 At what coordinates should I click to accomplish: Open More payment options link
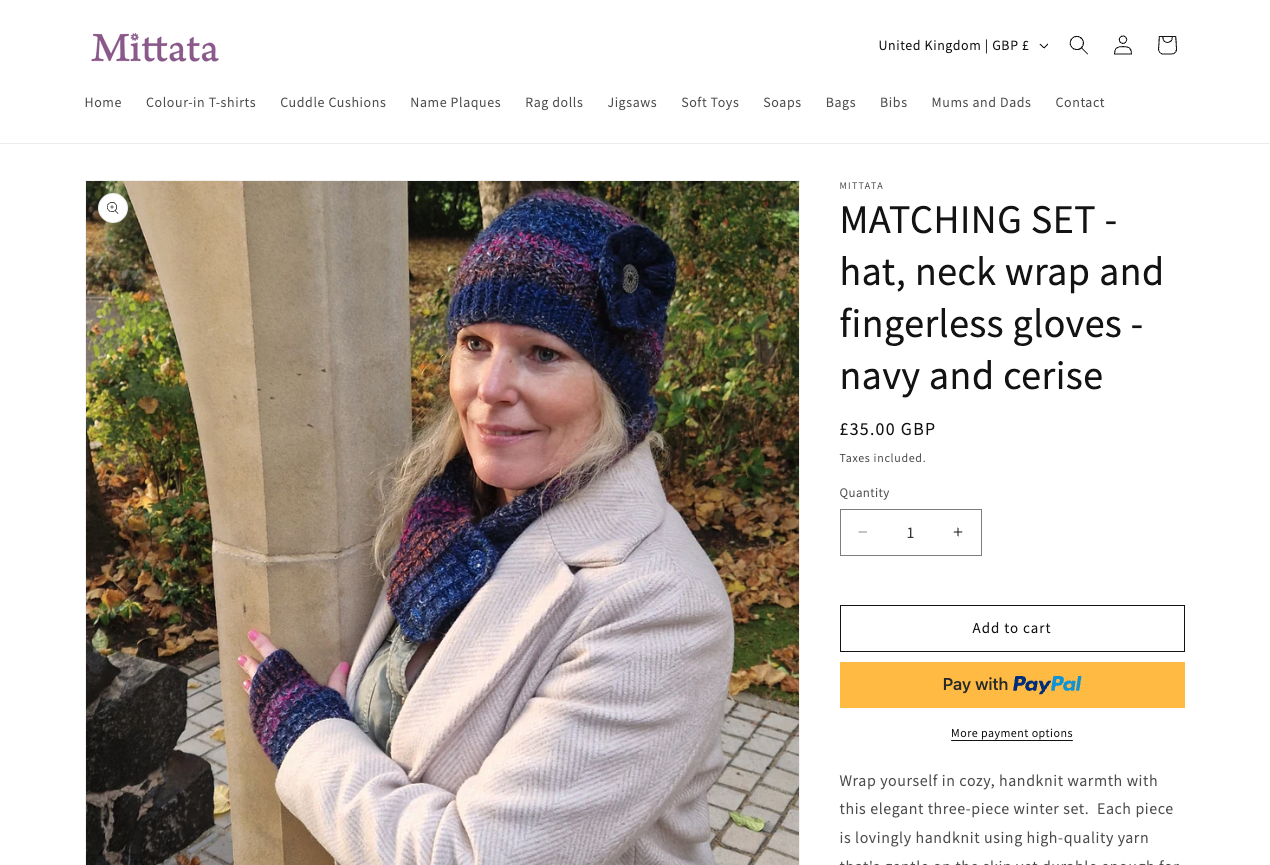coord(1011,733)
